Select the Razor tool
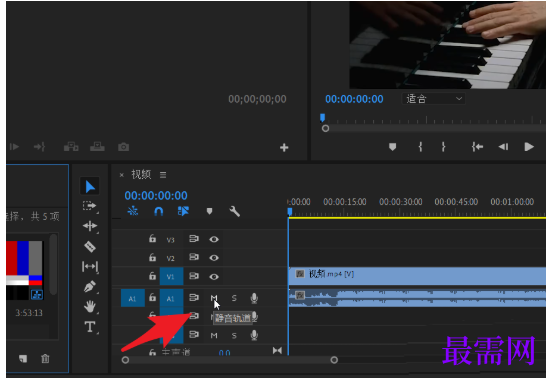Screen dimensions: 554x382 pos(90,247)
